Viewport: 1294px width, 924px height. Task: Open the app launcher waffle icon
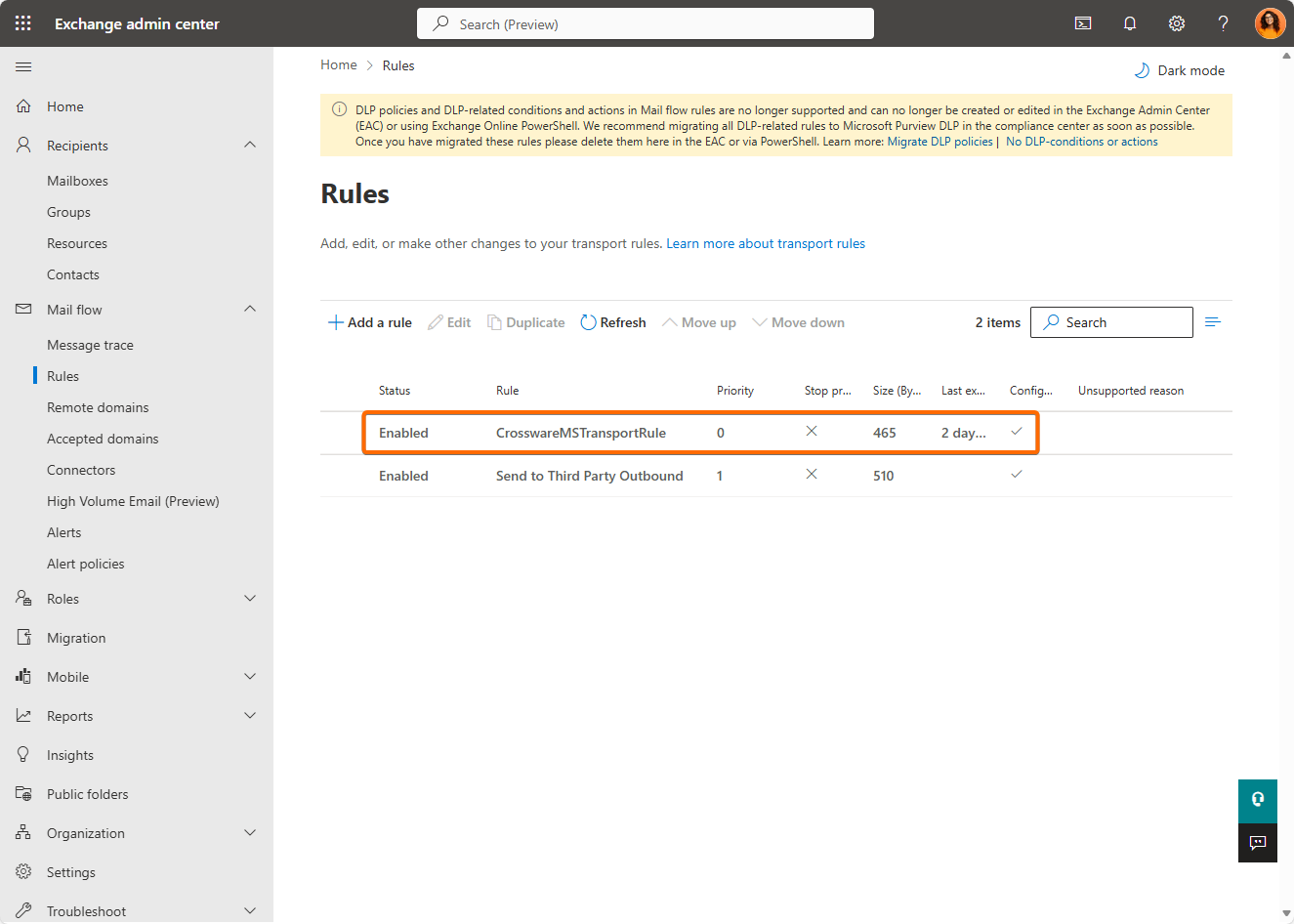click(23, 23)
